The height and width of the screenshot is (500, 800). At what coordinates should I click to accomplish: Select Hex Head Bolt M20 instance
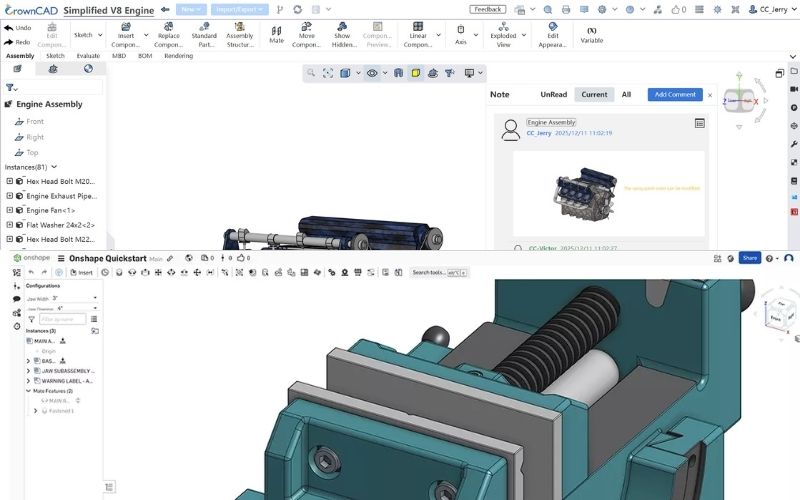tap(60, 181)
